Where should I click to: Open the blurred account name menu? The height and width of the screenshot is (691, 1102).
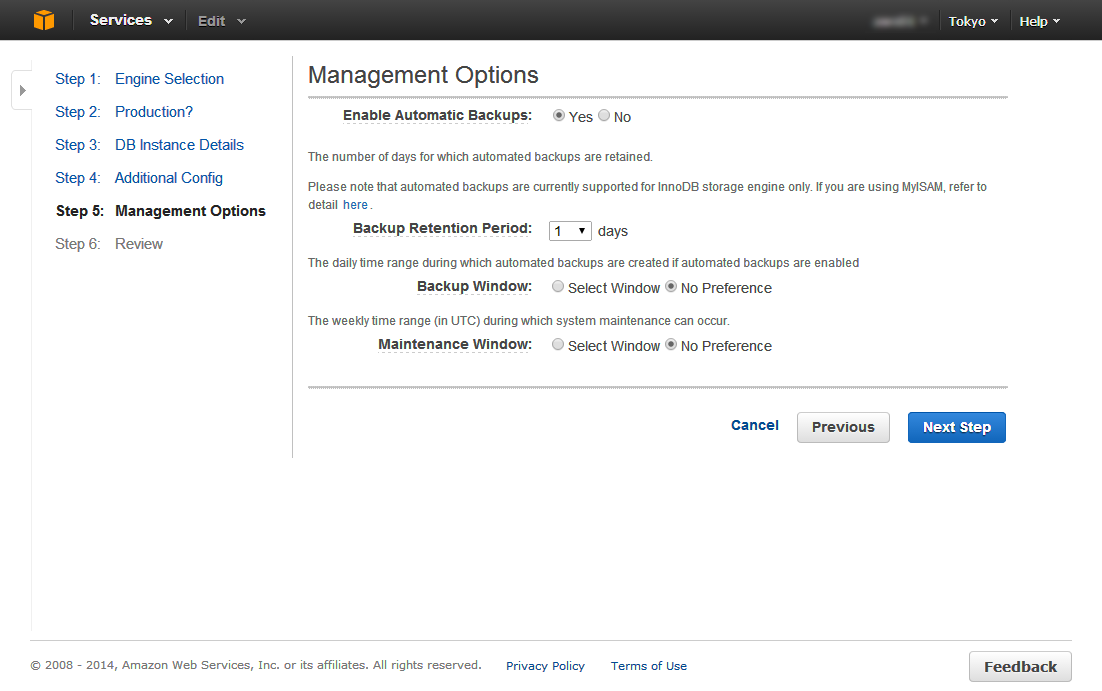pos(900,21)
